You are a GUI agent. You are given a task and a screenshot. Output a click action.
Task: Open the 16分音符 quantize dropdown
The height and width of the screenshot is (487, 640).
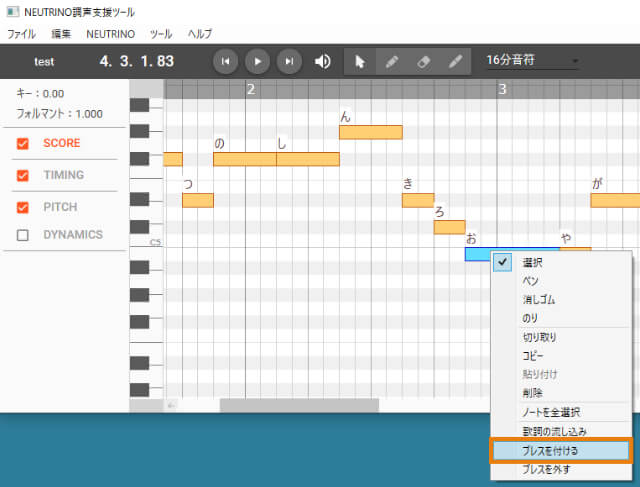pos(533,60)
